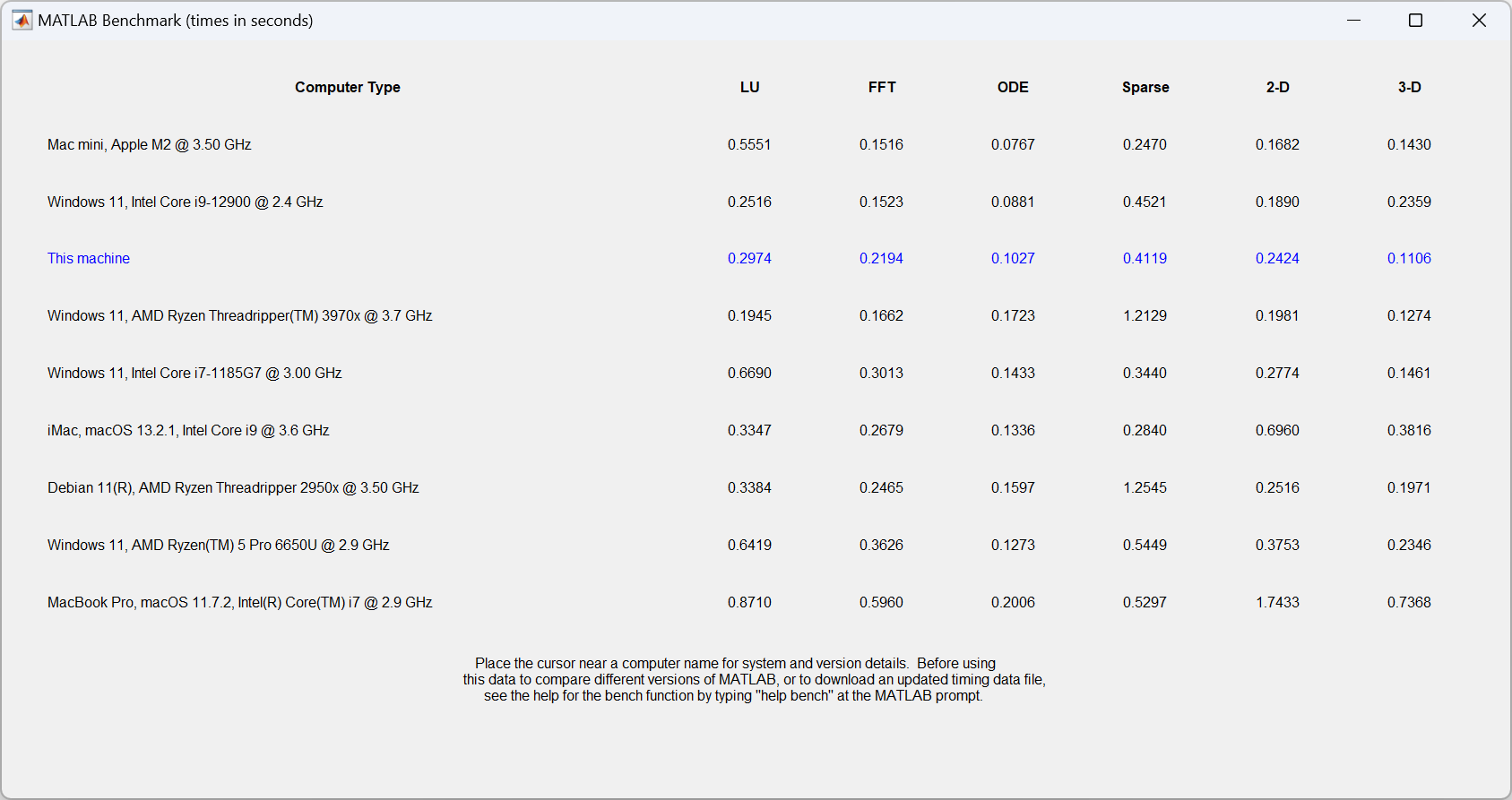Click LU value 0.3384 for Debian row
Viewport: 1512px width, 800px height.
[x=749, y=487]
